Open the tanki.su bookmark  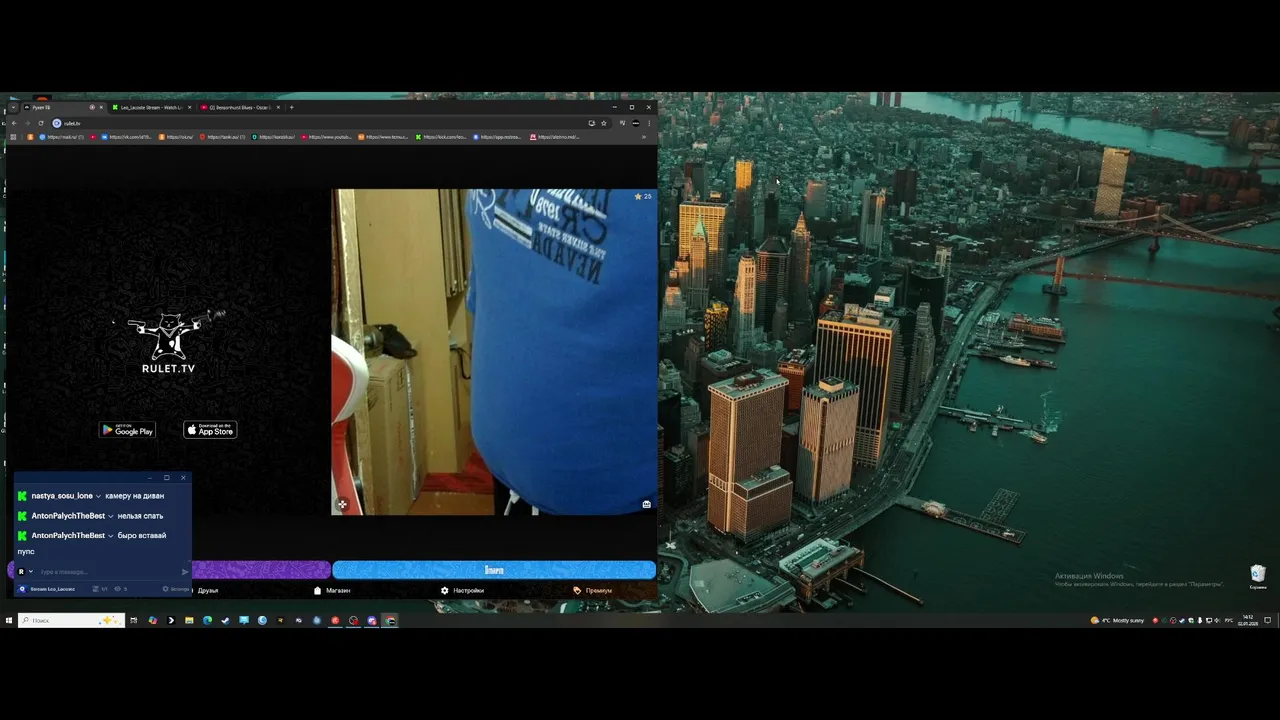click(x=222, y=137)
